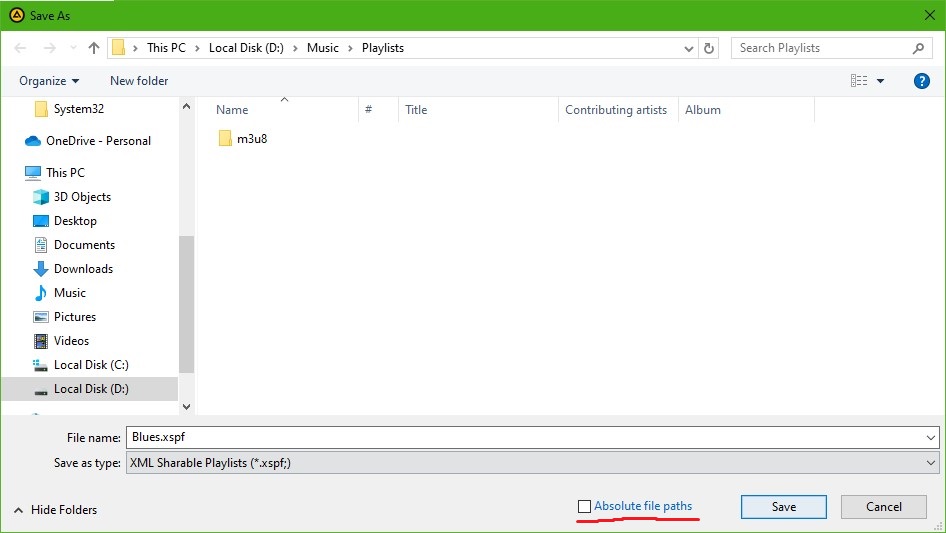This screenshot has width=946, height=533.
Task: Open the File name history dropdown arrow
Action: [x=931, y=437]
